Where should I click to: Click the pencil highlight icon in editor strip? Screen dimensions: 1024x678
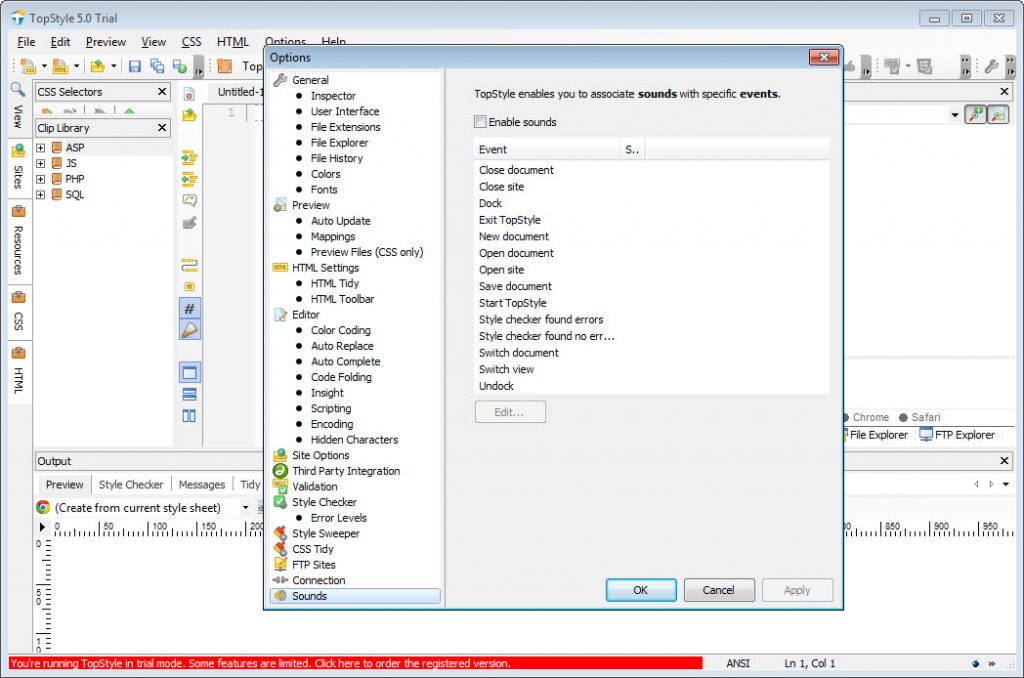click(189, 330)
